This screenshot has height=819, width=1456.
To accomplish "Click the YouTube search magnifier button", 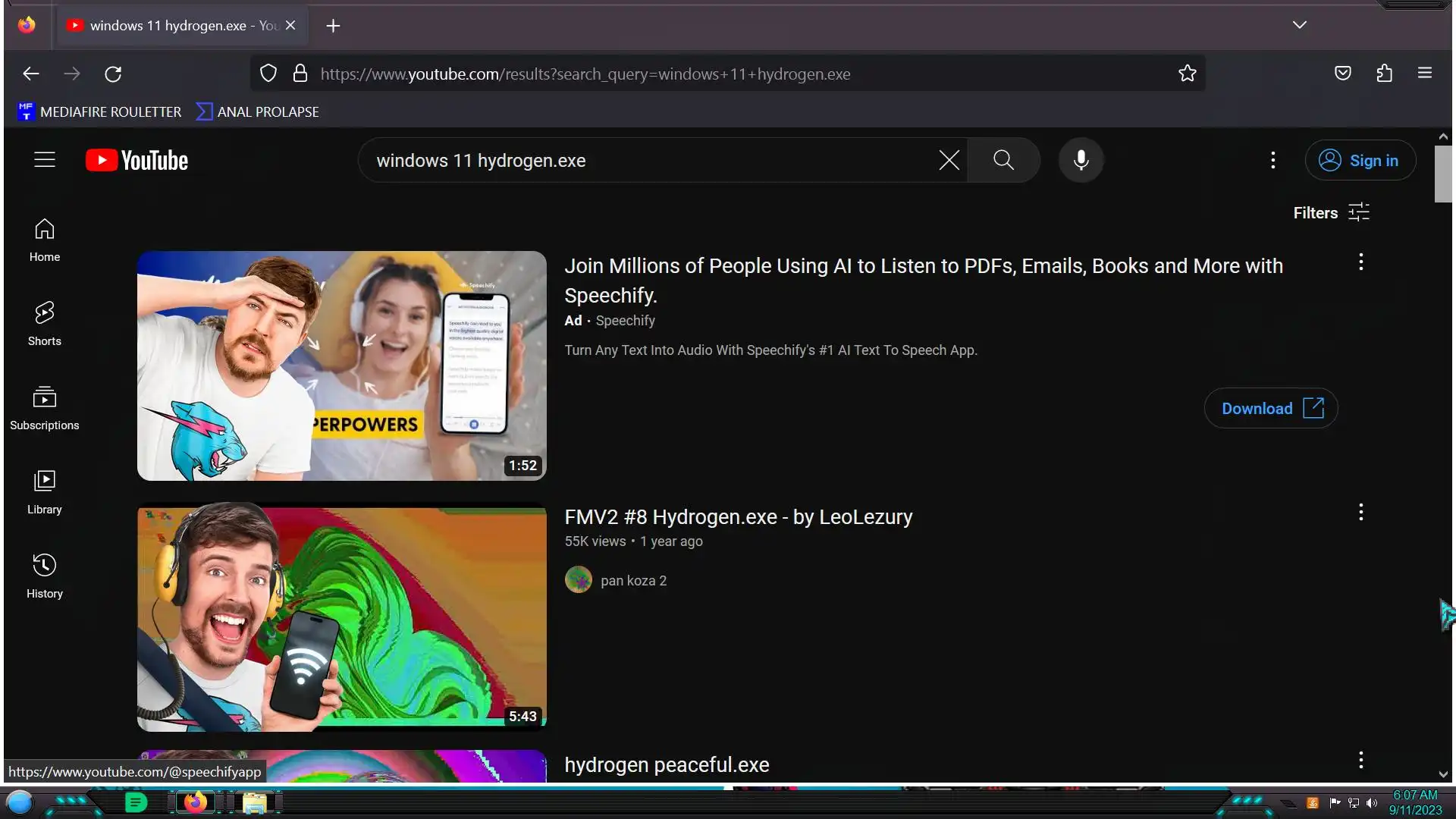I will click(x=1003, y=160).
